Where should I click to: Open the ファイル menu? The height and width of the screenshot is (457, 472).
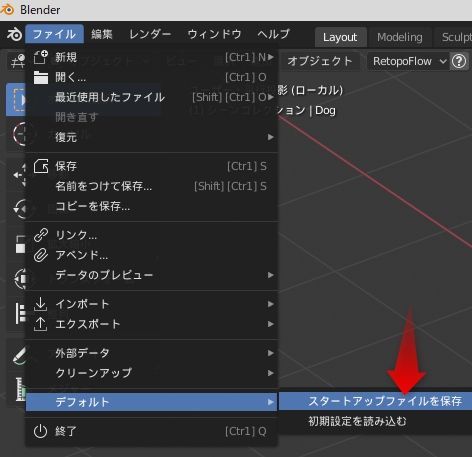pos(55,34)
